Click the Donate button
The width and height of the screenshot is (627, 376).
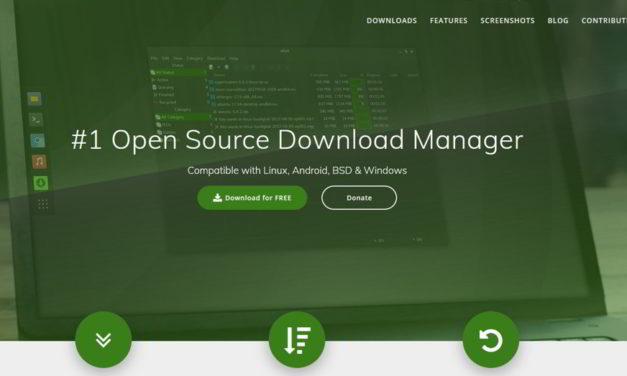359,198
